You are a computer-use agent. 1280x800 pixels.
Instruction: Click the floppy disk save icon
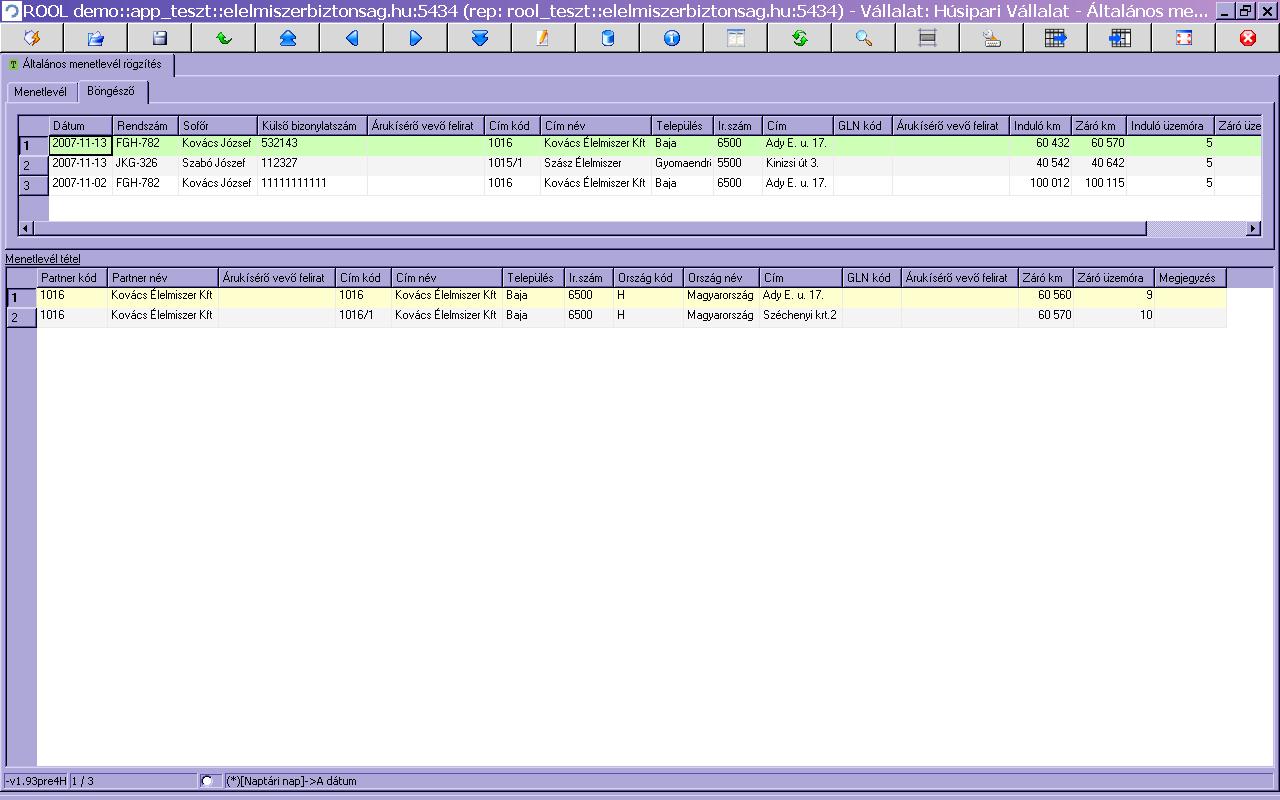point(159,38)
